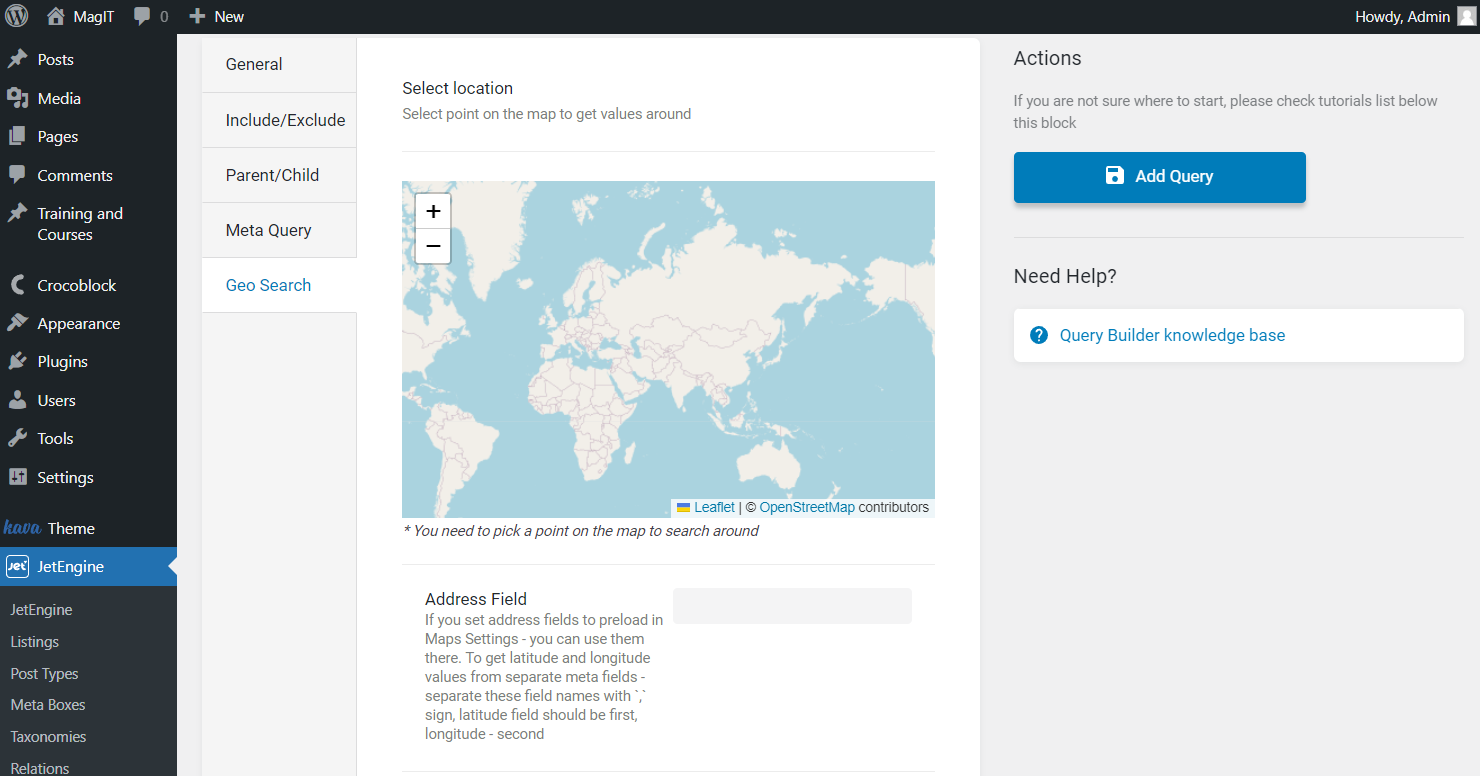The width and height of the screenshot is (1480, 776).
Task: Click the MagIT site name link
Action: tap(94, 16)
